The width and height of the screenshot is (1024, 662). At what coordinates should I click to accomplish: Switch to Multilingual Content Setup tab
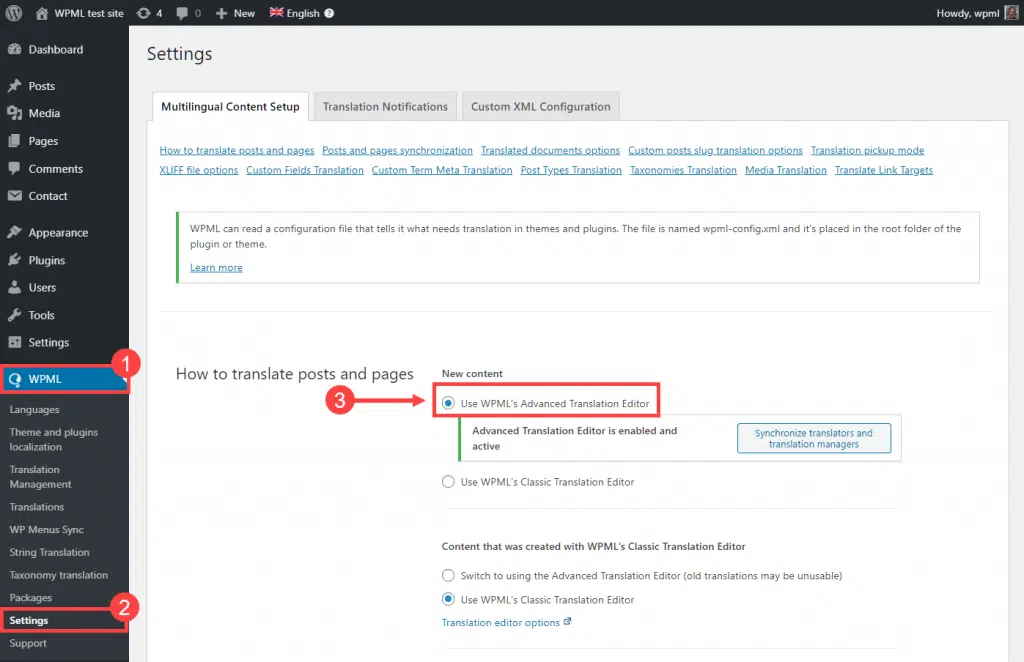coord(230,106)
